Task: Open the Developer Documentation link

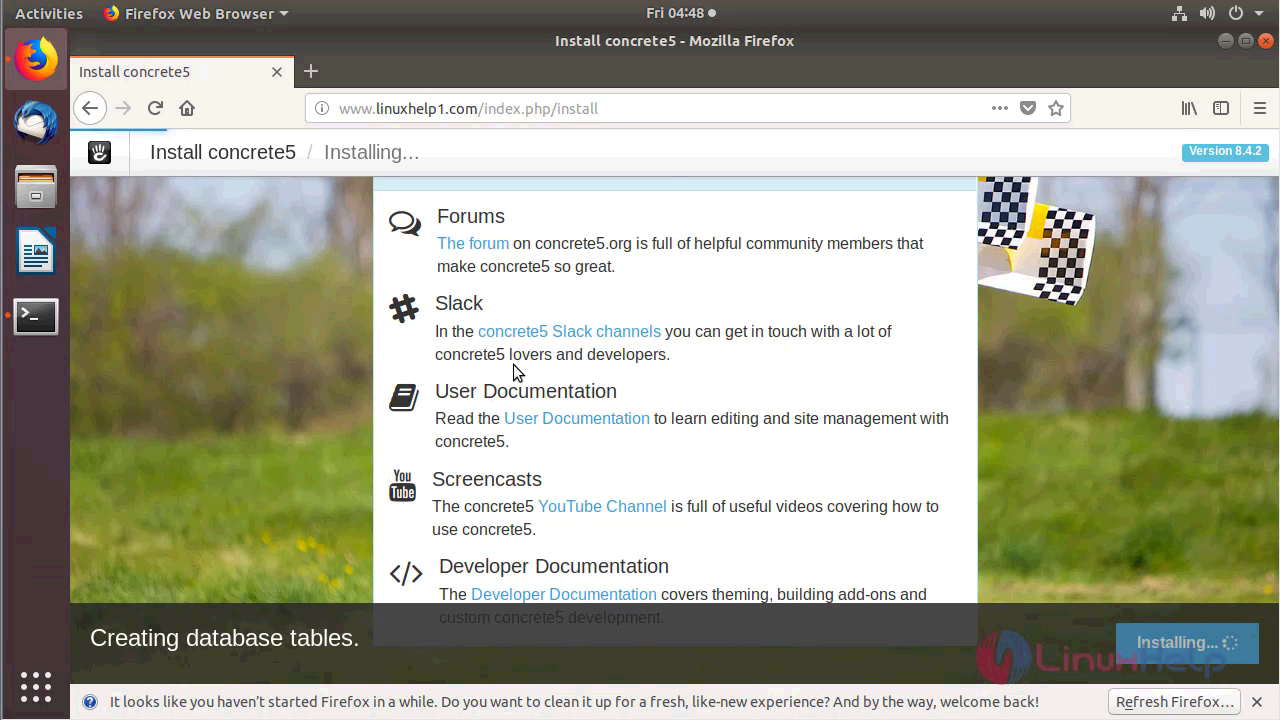Action: (x=564, y=594)
